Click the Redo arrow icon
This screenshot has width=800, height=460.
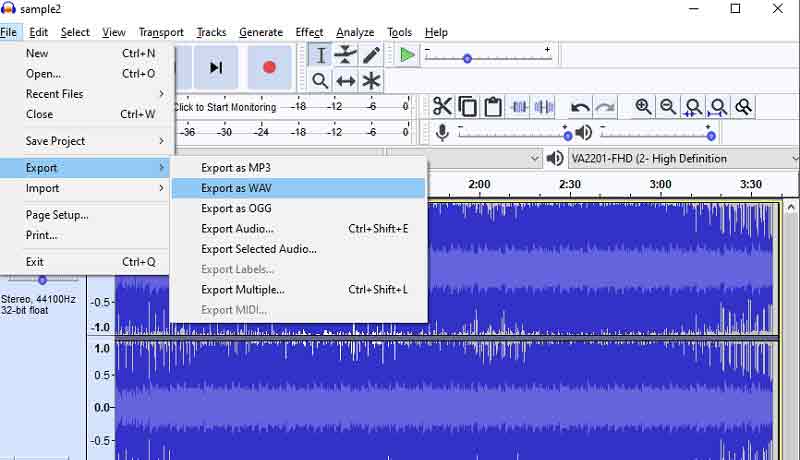click(605, 107)
